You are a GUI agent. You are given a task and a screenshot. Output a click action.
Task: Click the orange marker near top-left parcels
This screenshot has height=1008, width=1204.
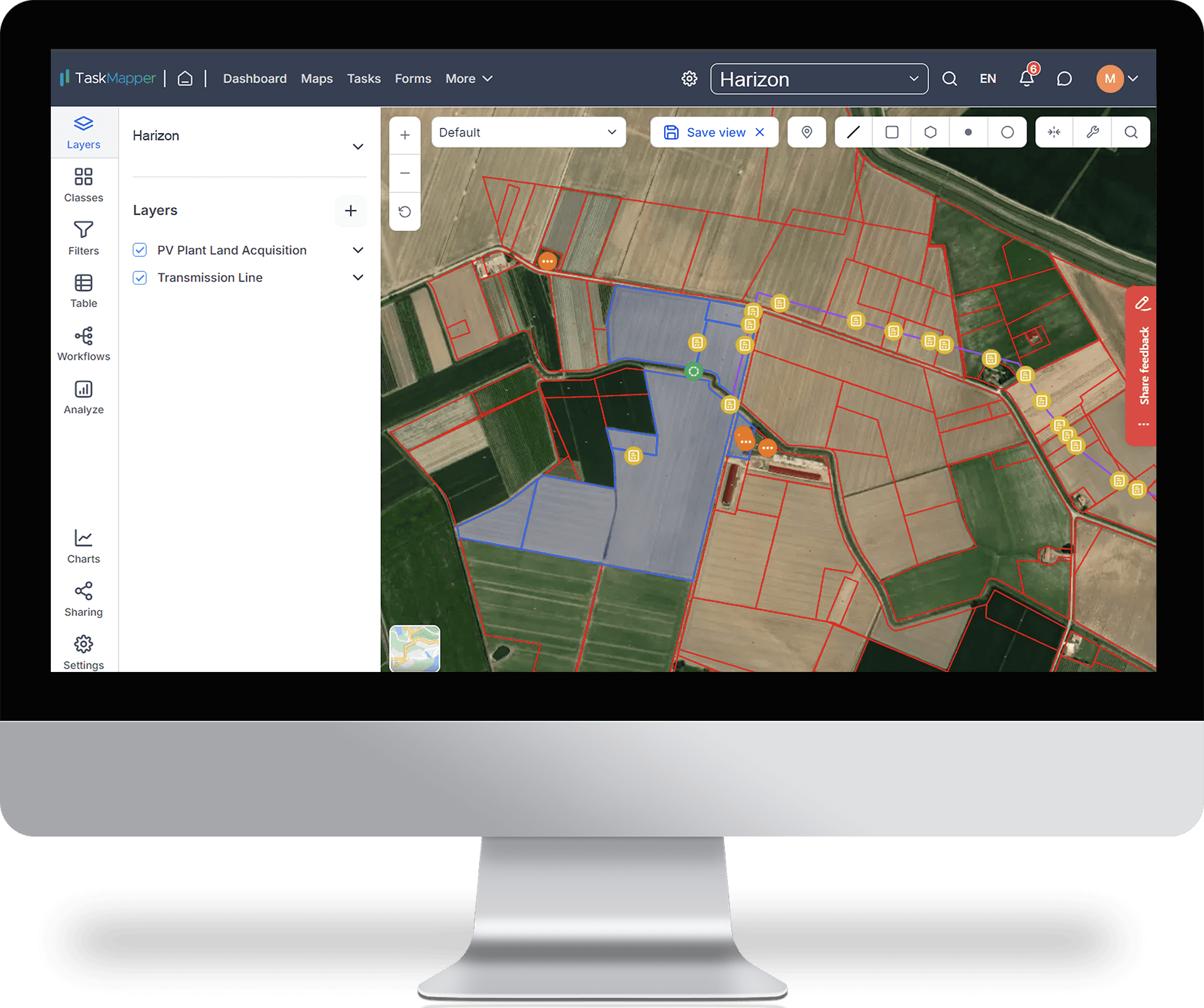click(547, 261)
